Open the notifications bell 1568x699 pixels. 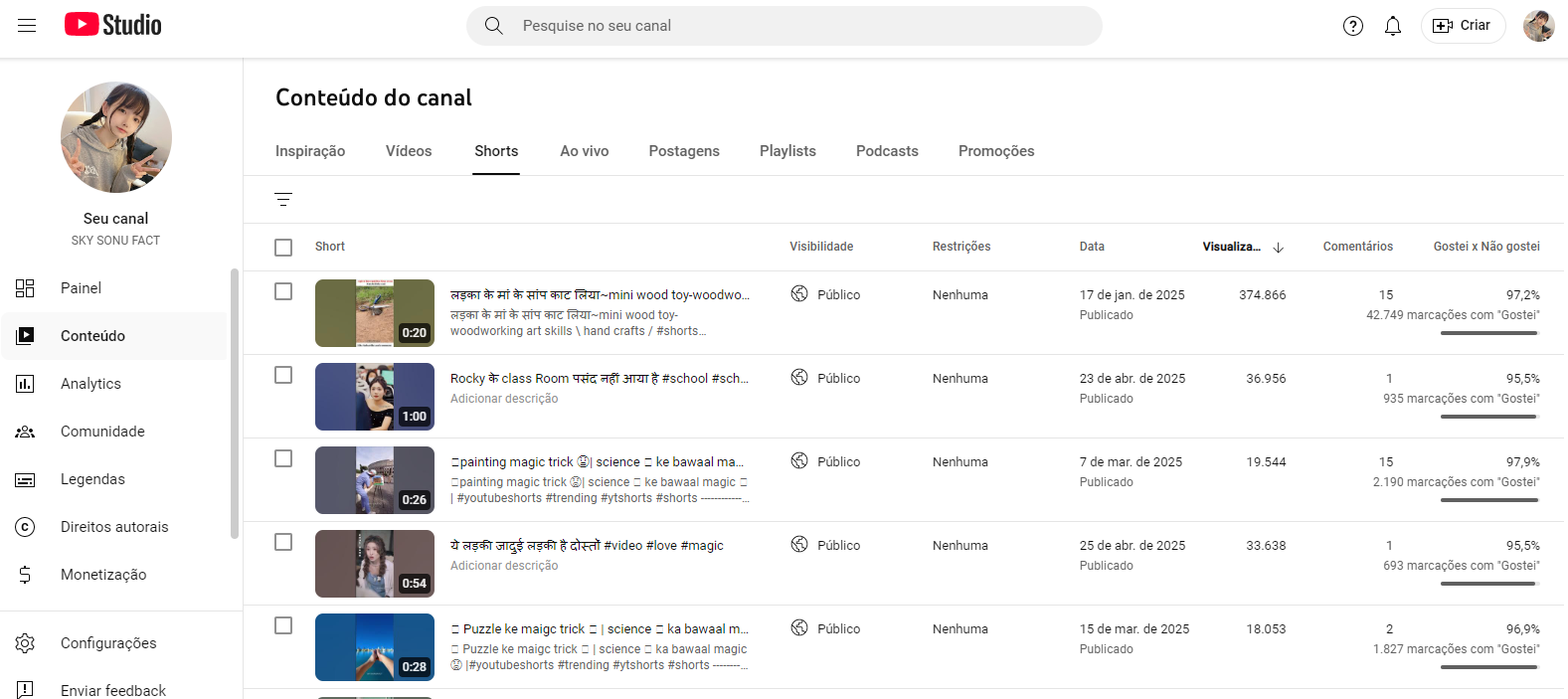click(x=1392, y=26)
